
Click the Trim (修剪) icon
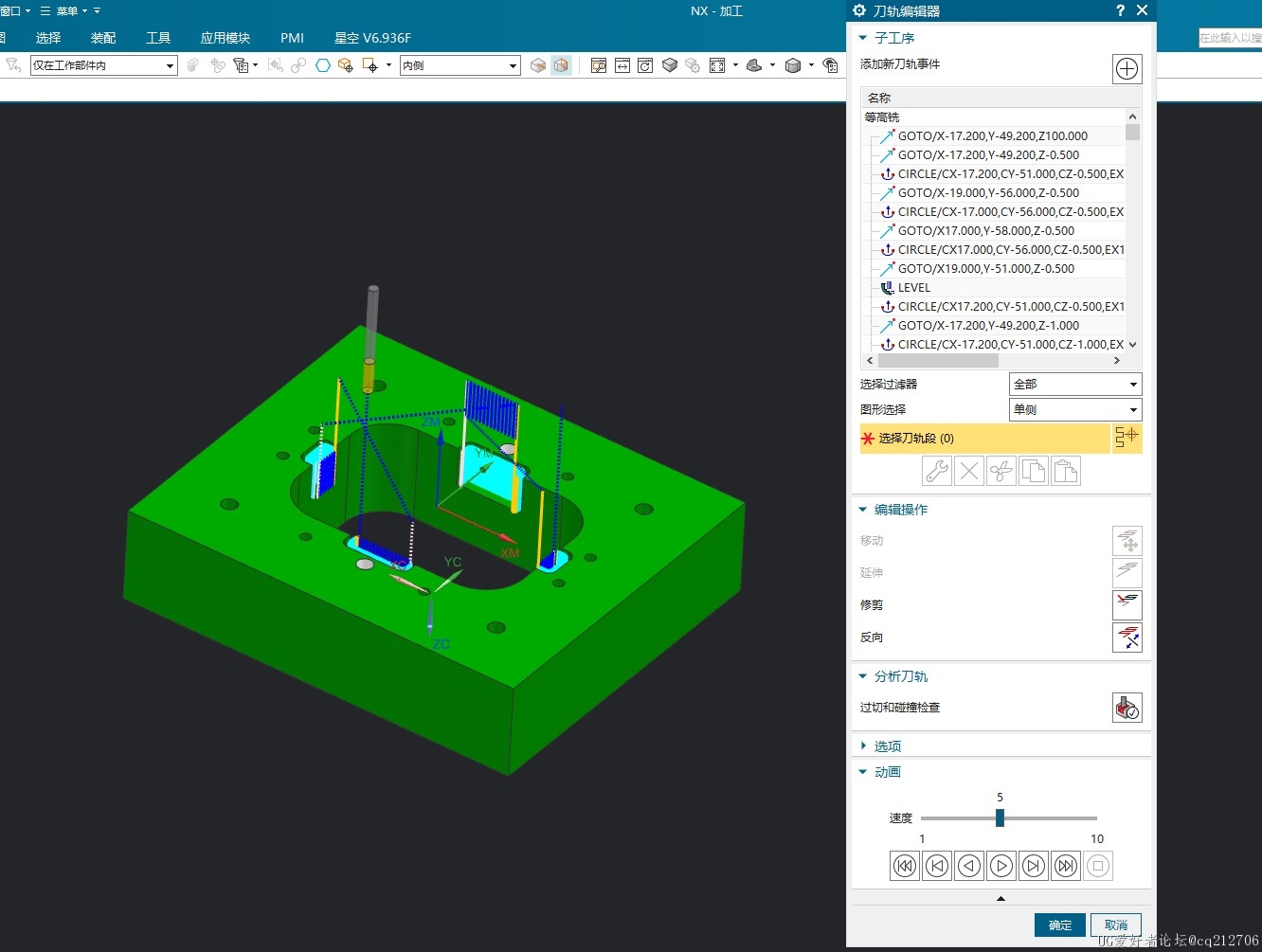click(1127, 605)
